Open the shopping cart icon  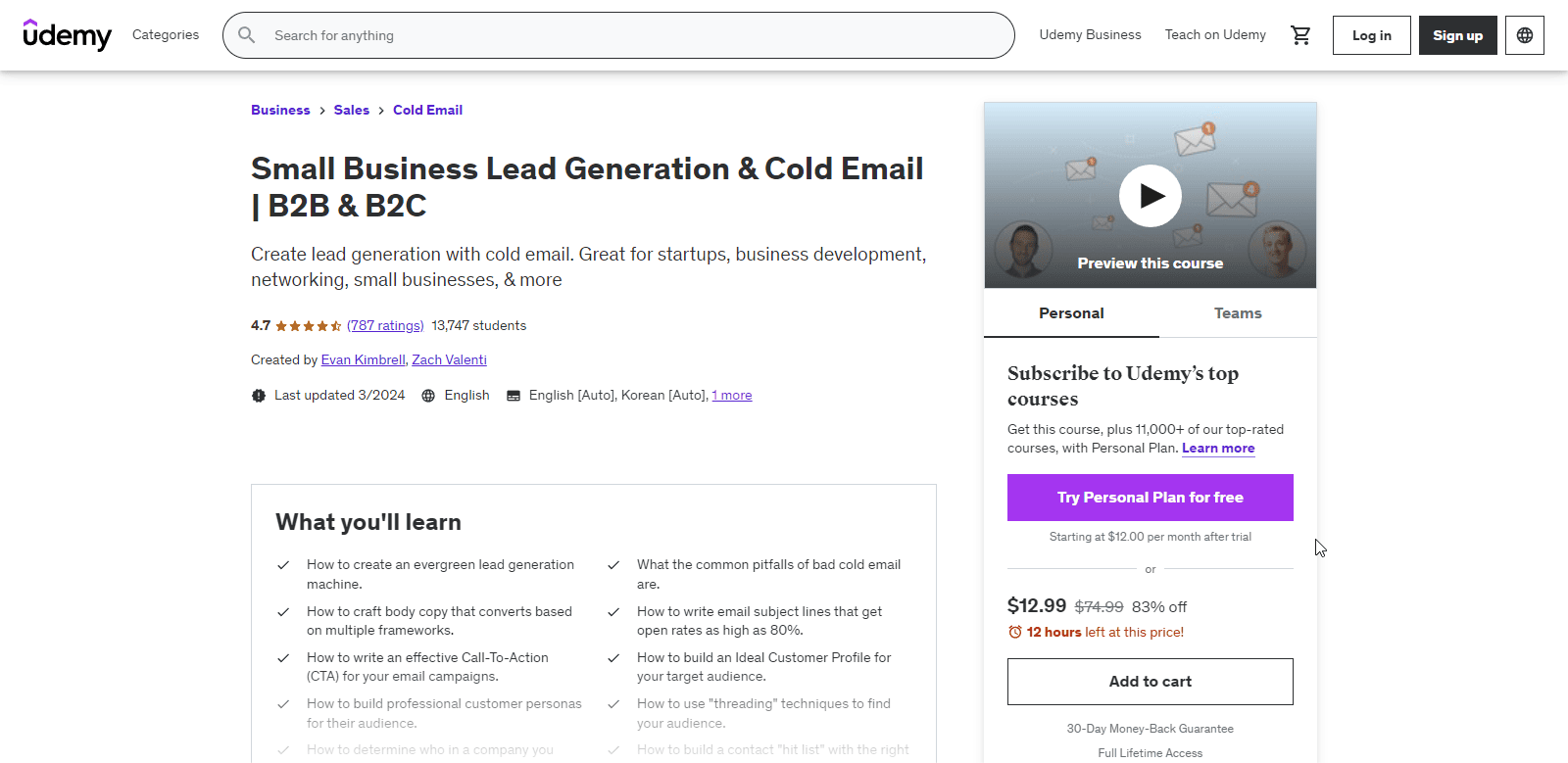1300,34
